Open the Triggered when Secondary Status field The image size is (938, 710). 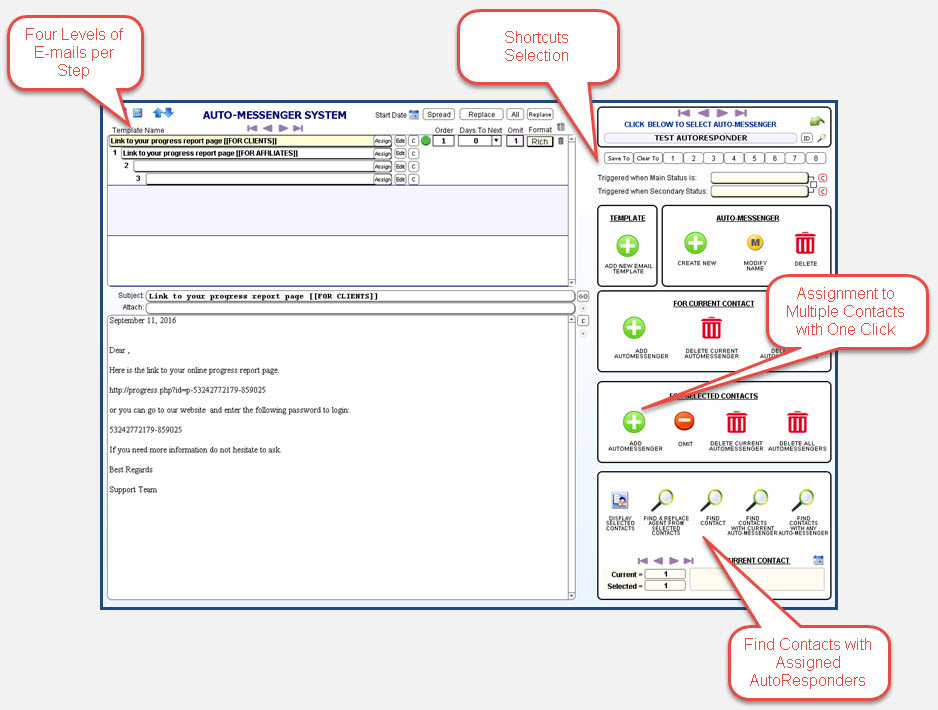(x=759, y=191)
